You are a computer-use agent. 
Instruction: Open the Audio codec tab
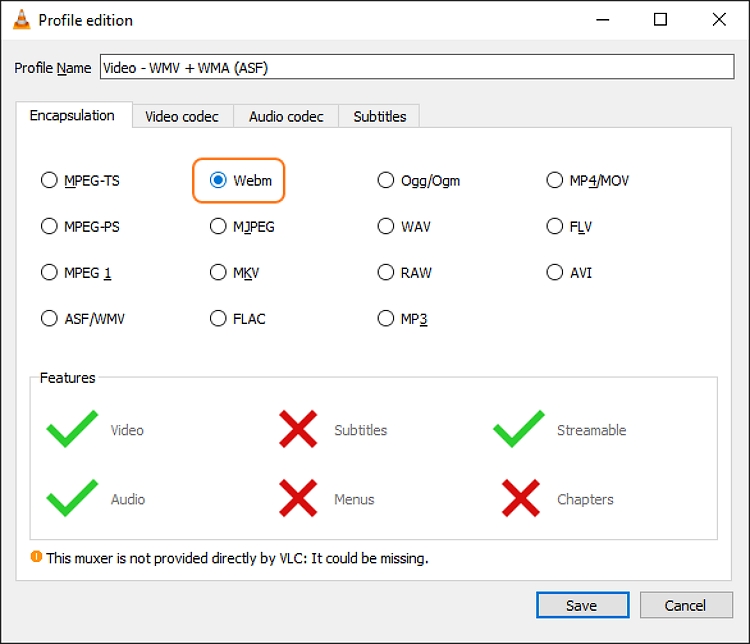coord(286,117)
